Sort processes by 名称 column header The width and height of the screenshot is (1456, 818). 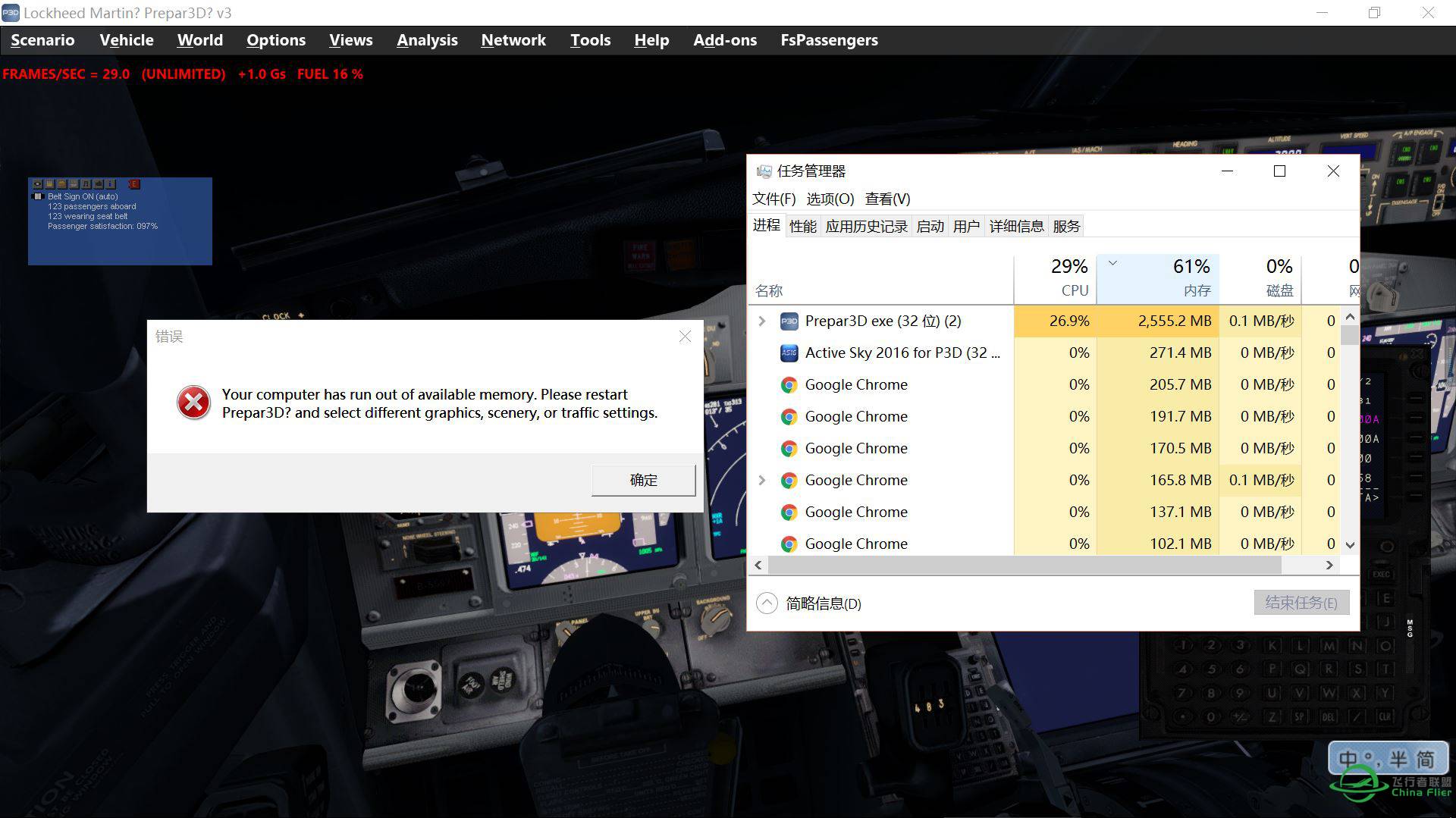coord(881,278)
